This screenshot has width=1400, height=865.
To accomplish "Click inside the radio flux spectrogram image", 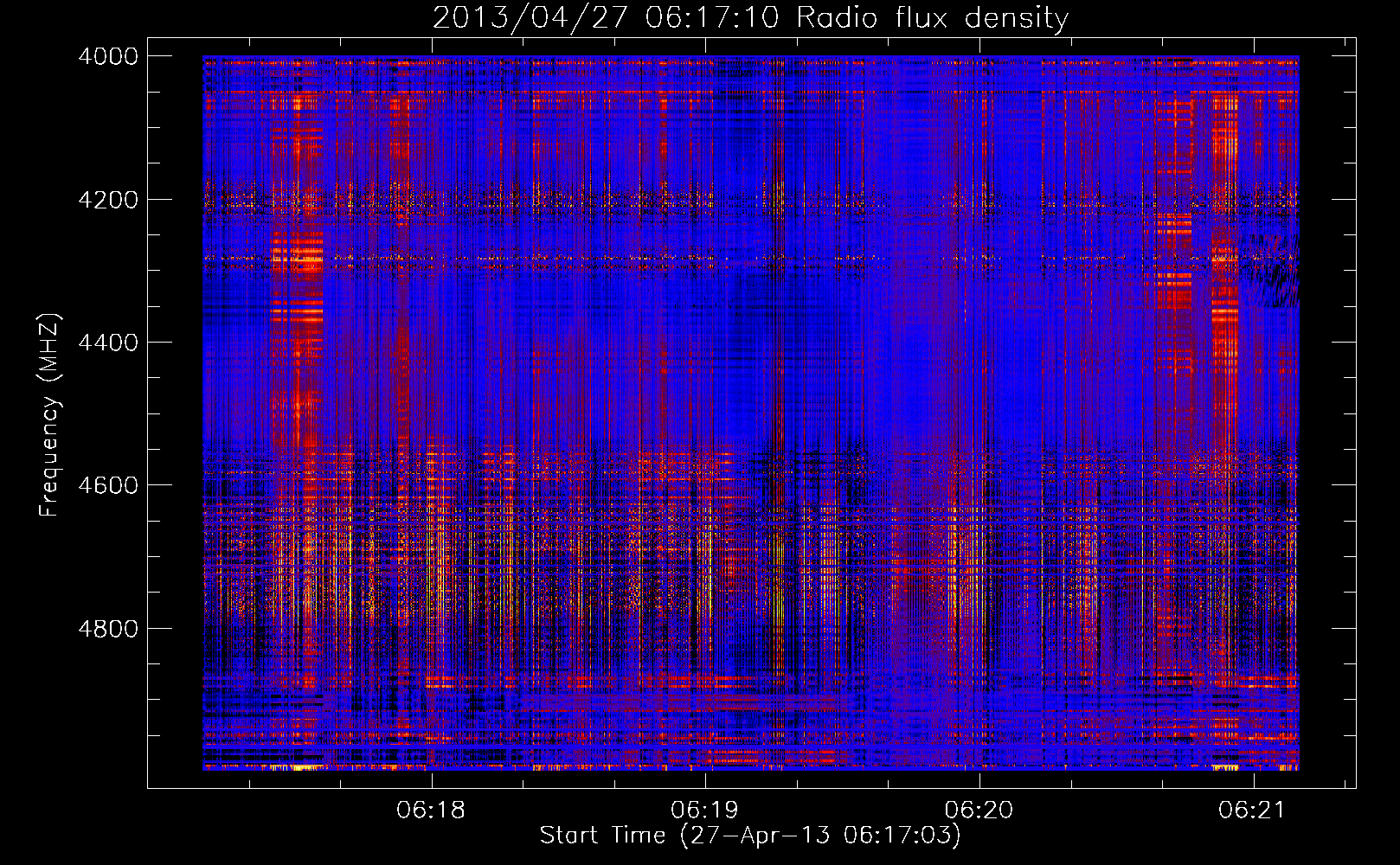I will coord(750,413).
